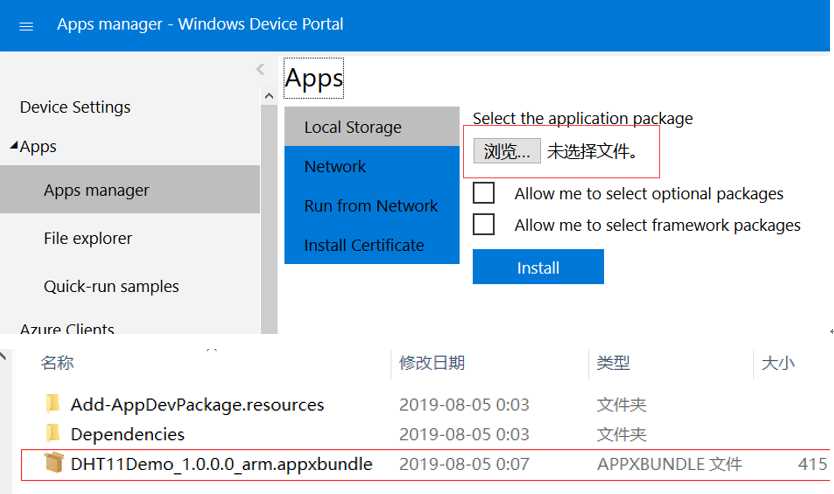Click the sidebar vertical scrollbar track
834x494 pixels.
(269, 219)
